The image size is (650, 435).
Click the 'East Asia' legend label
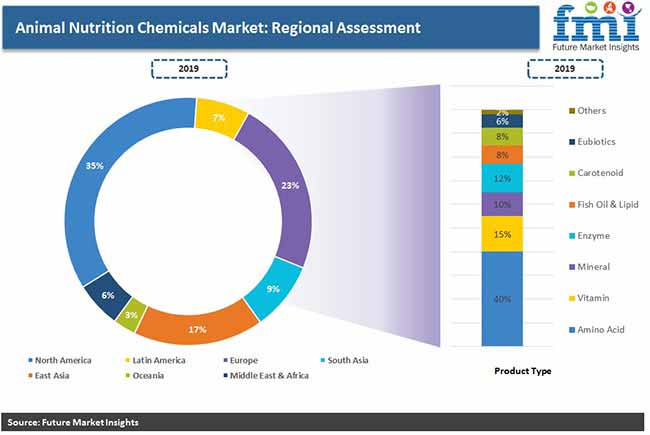click(x=52, y=376)
